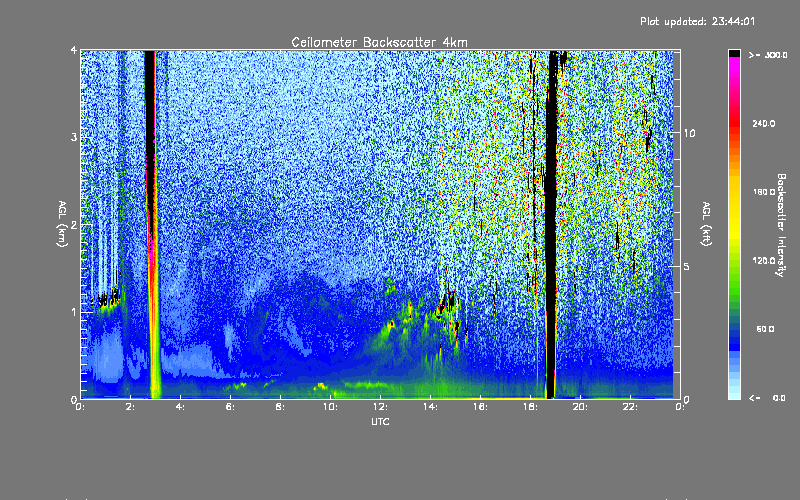Click the '120.0' colorbar tick label
This screenshot has height=500, width=800.
click(764, 261)
